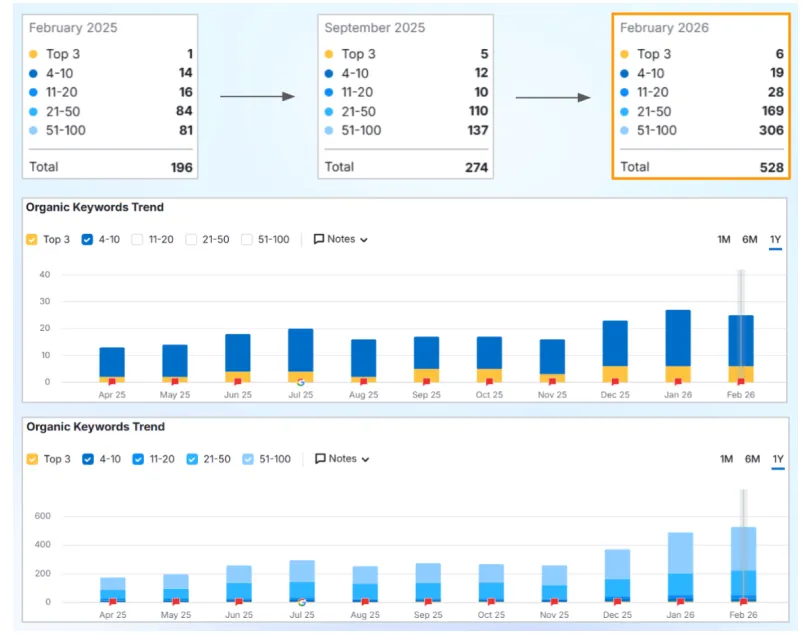
Task: Click the Nov 25 note flag in lower chart
Action: pyautogui.click(x=554, y=602)
